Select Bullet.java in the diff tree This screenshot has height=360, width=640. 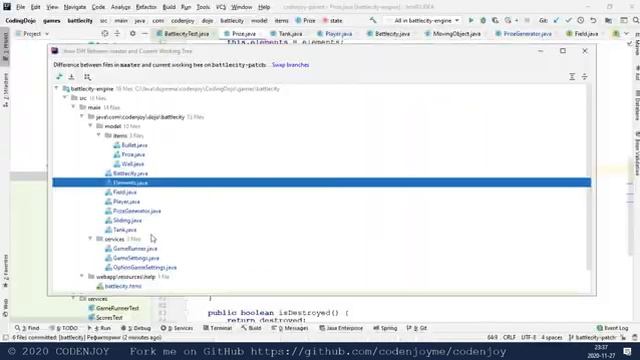134,145
